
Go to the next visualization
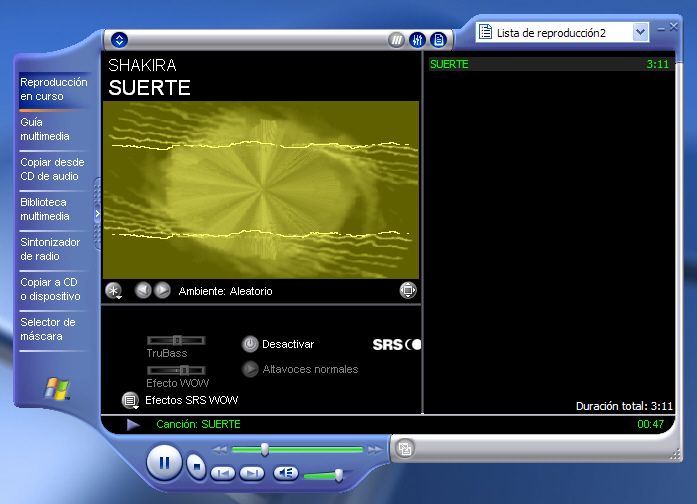pyautogui.click(x=162, y=291)
